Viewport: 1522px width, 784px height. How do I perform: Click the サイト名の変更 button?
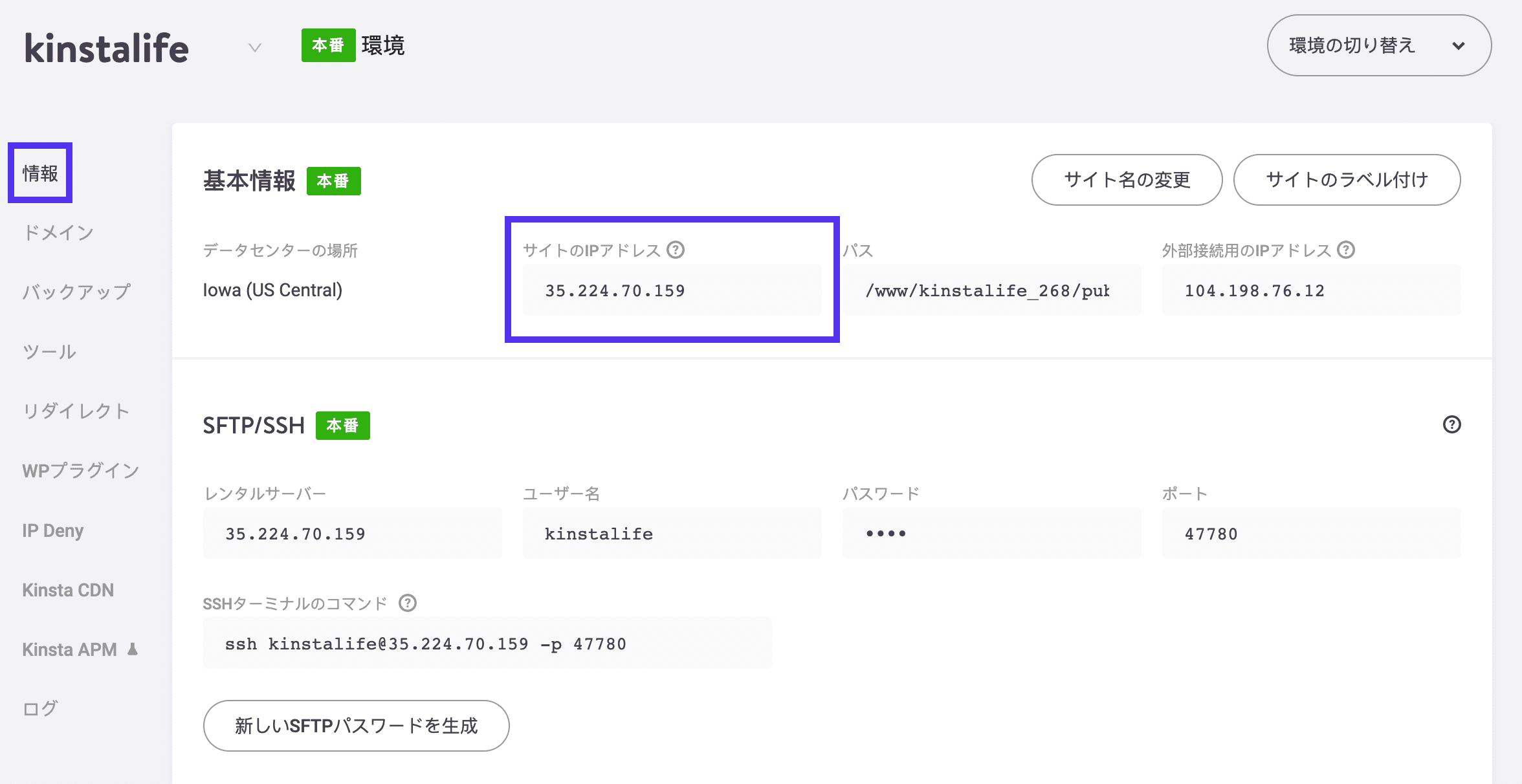[1126, 180]
